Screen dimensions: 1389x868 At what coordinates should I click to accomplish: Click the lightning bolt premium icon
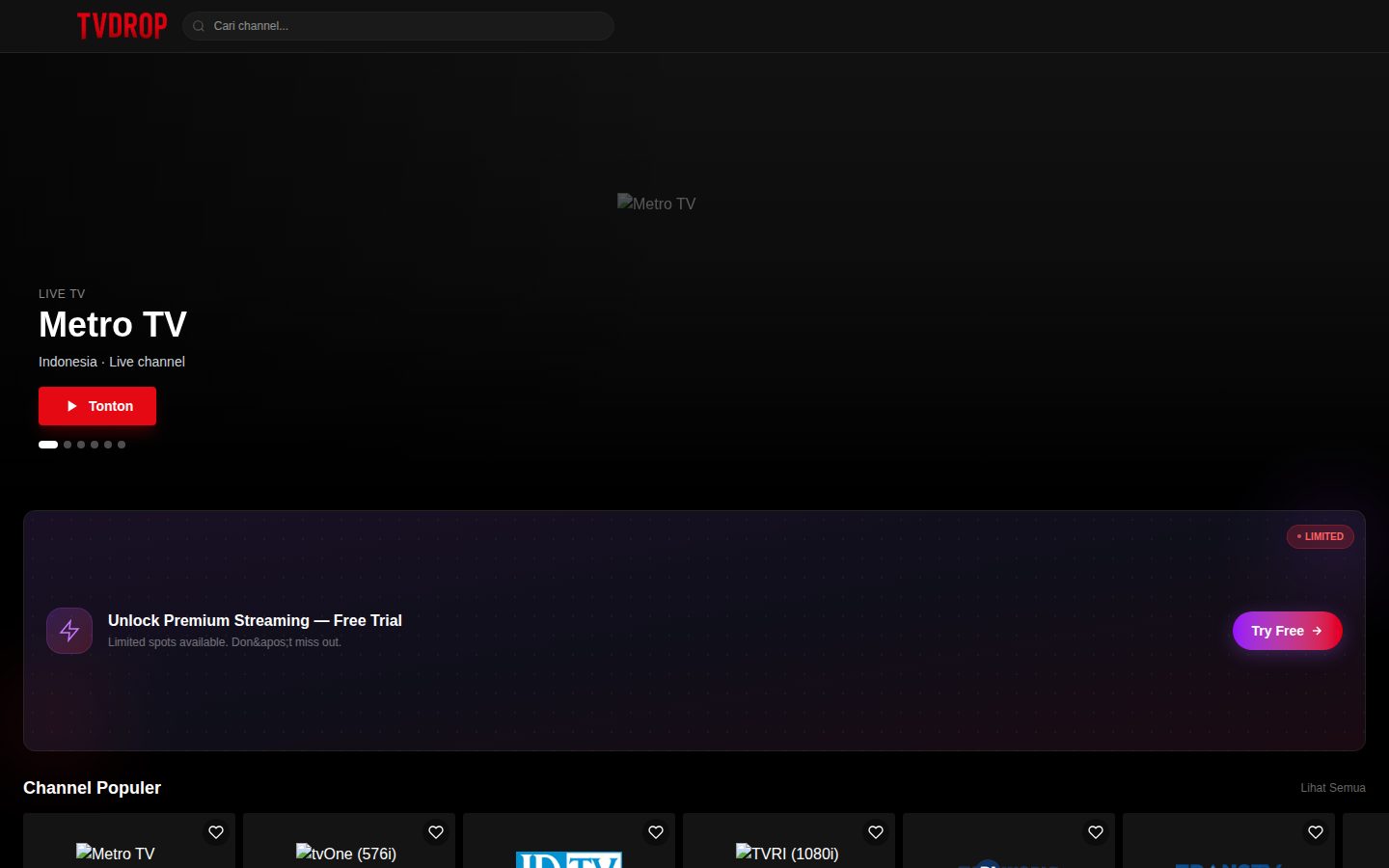69,631
